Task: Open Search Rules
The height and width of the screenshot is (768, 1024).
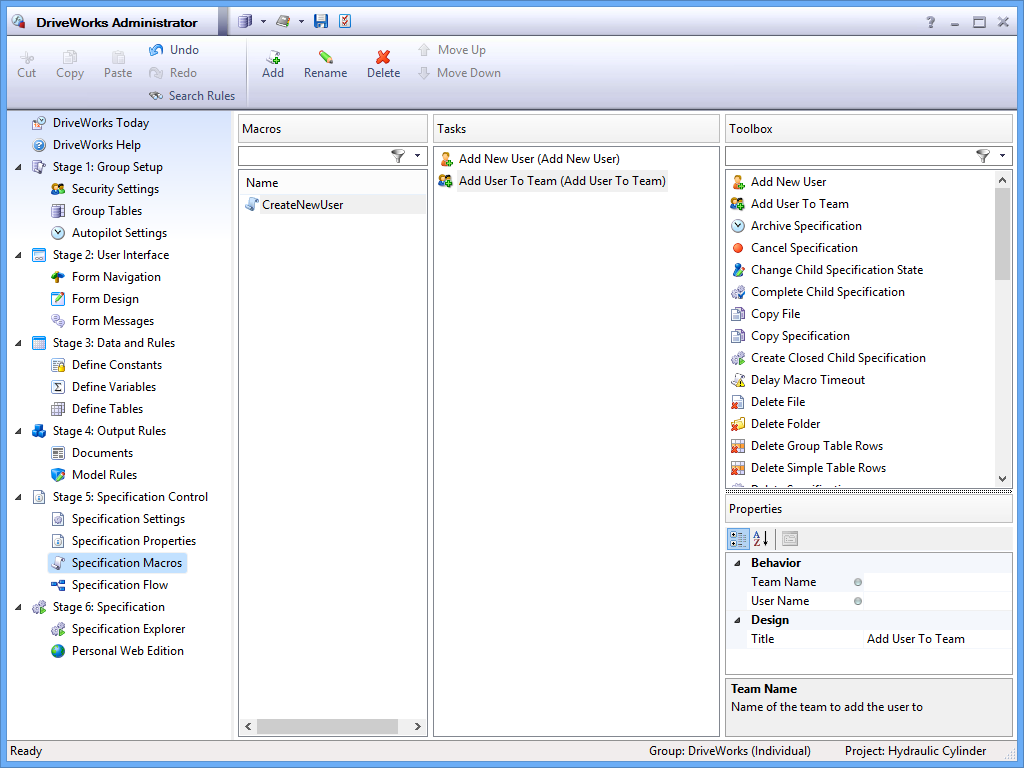Action: (x=192, y=95)
